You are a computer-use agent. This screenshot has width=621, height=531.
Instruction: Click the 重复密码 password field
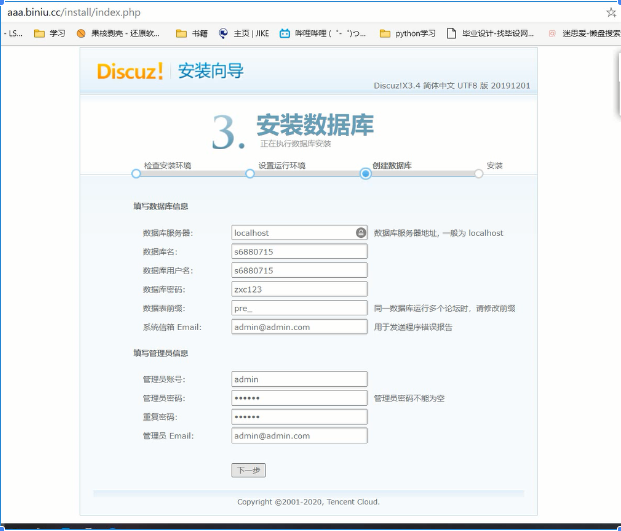pos(299,417)
